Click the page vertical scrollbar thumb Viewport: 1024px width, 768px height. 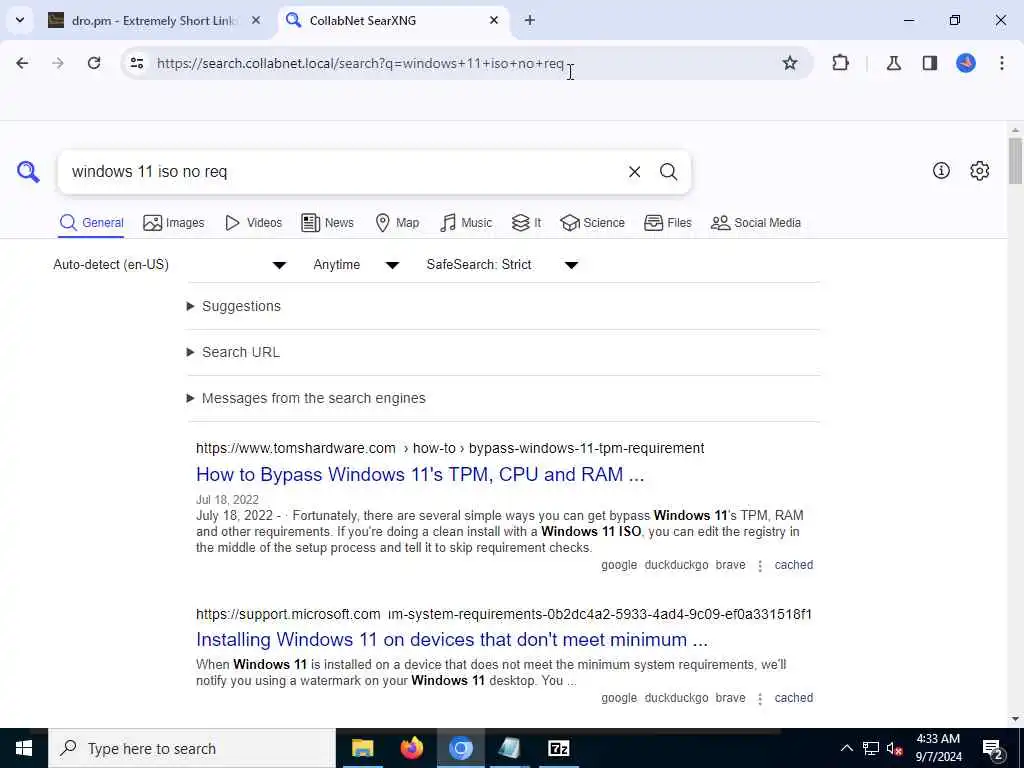click(x=1015, y=161)
